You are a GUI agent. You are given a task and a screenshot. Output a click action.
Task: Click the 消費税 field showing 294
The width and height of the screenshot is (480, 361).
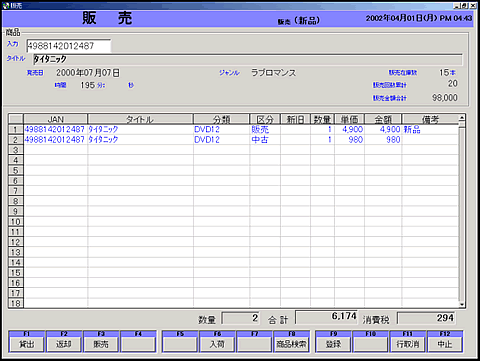click(426, 318)
